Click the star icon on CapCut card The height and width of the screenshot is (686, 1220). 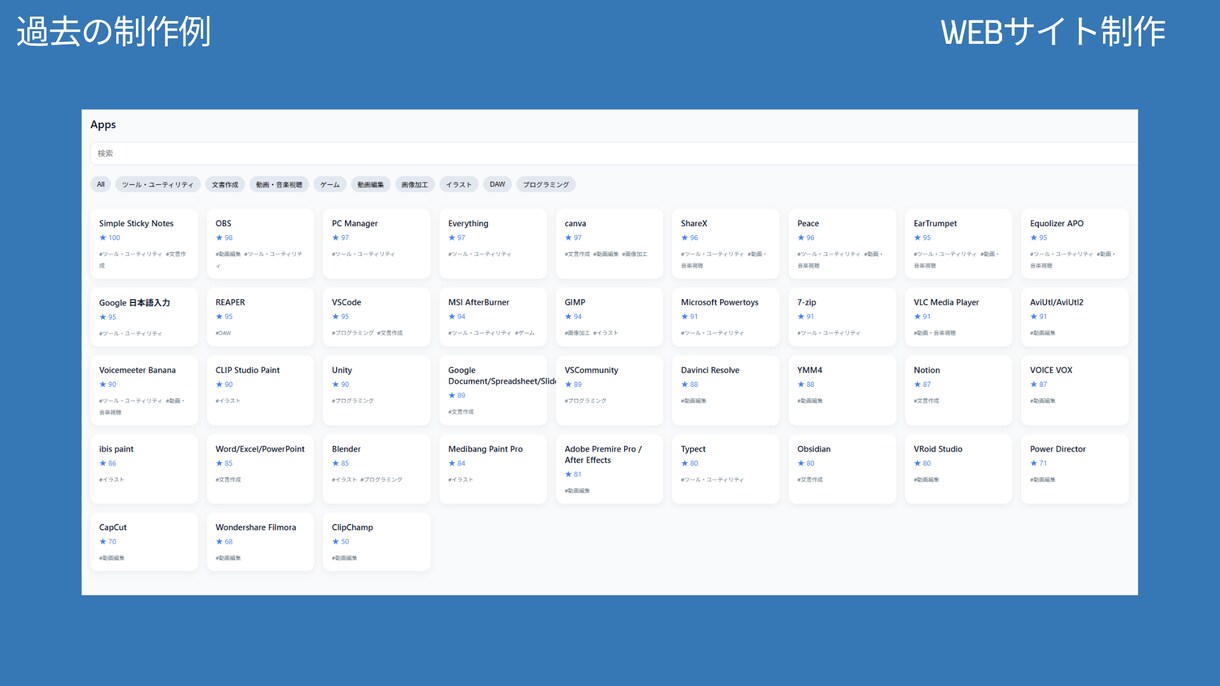coord(103,542)
